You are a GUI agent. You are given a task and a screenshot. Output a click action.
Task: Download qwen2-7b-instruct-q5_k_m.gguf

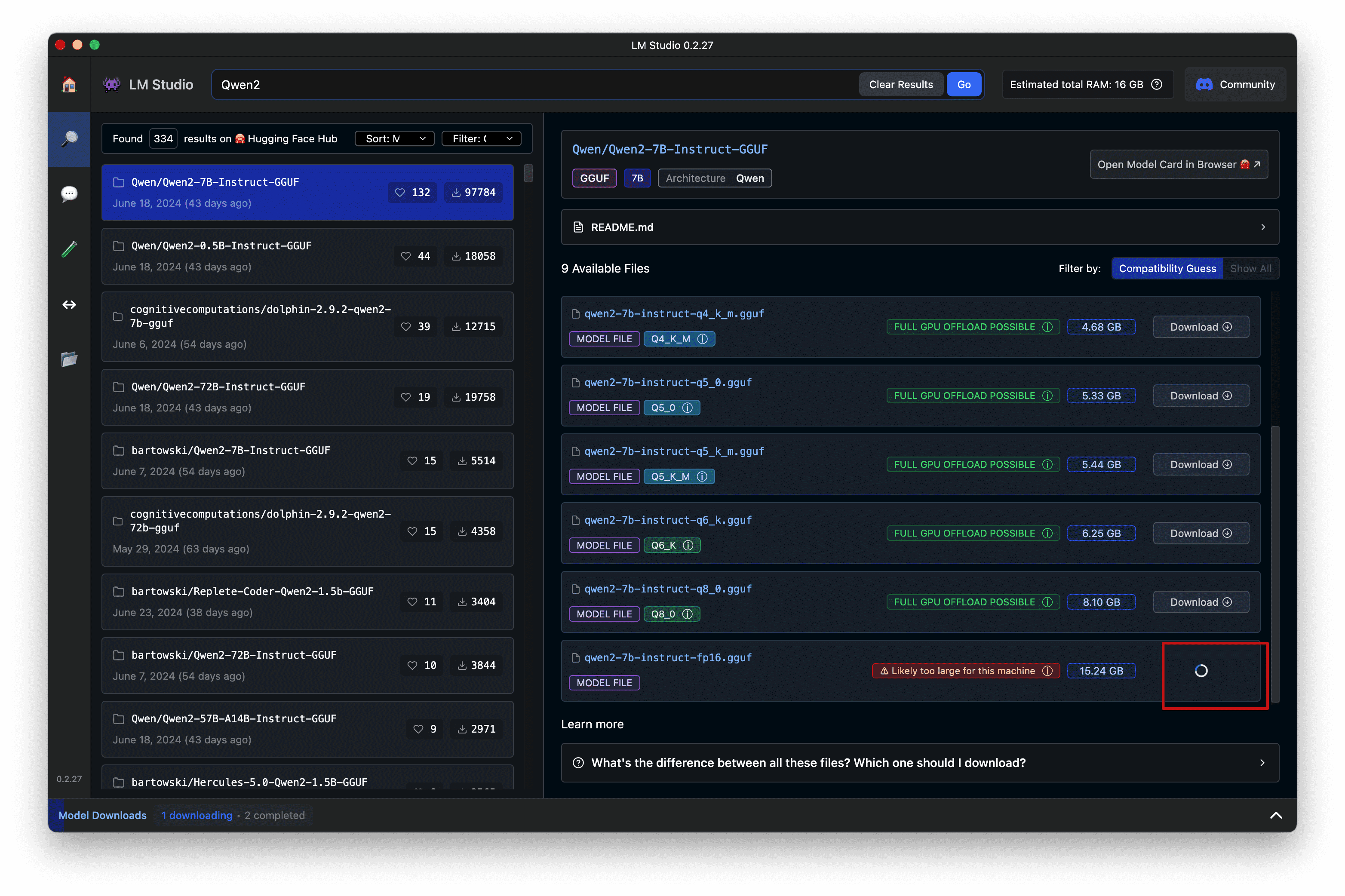tap(1201, 465)
